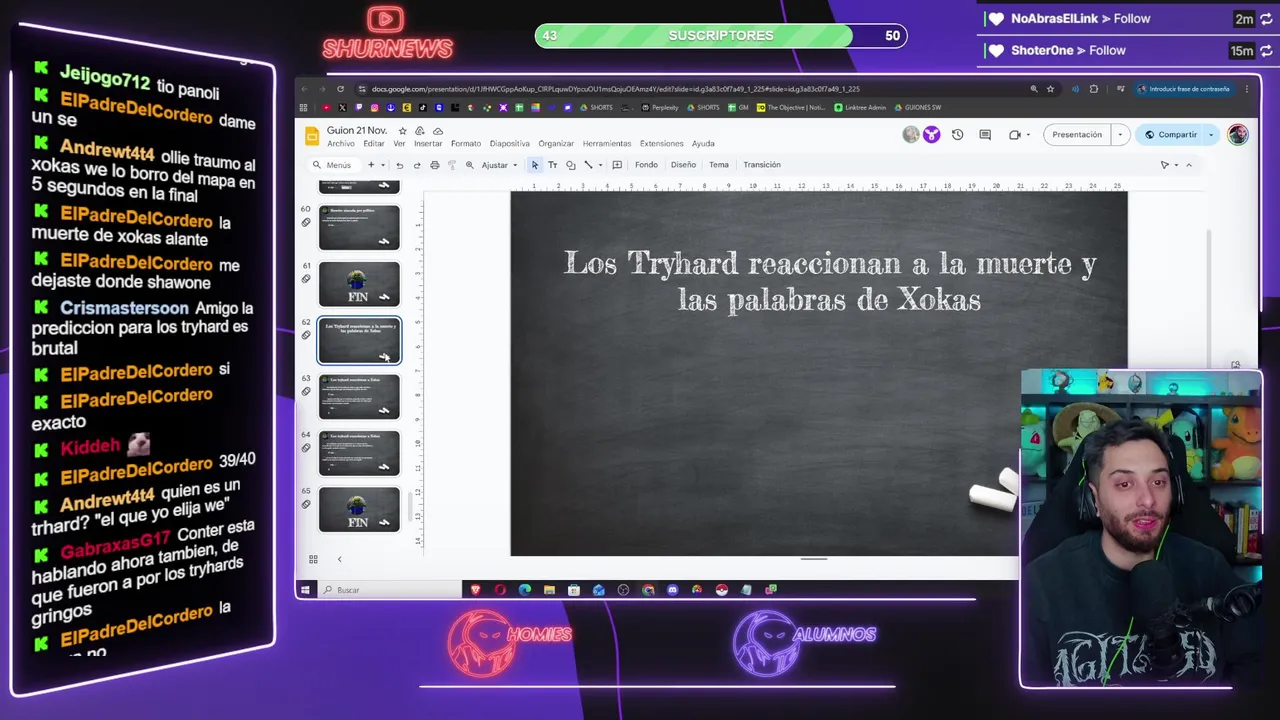The height and width of the screenshot is (720, 1280).
Task: Open the Formato menu
Action: (x=466, y=144)
